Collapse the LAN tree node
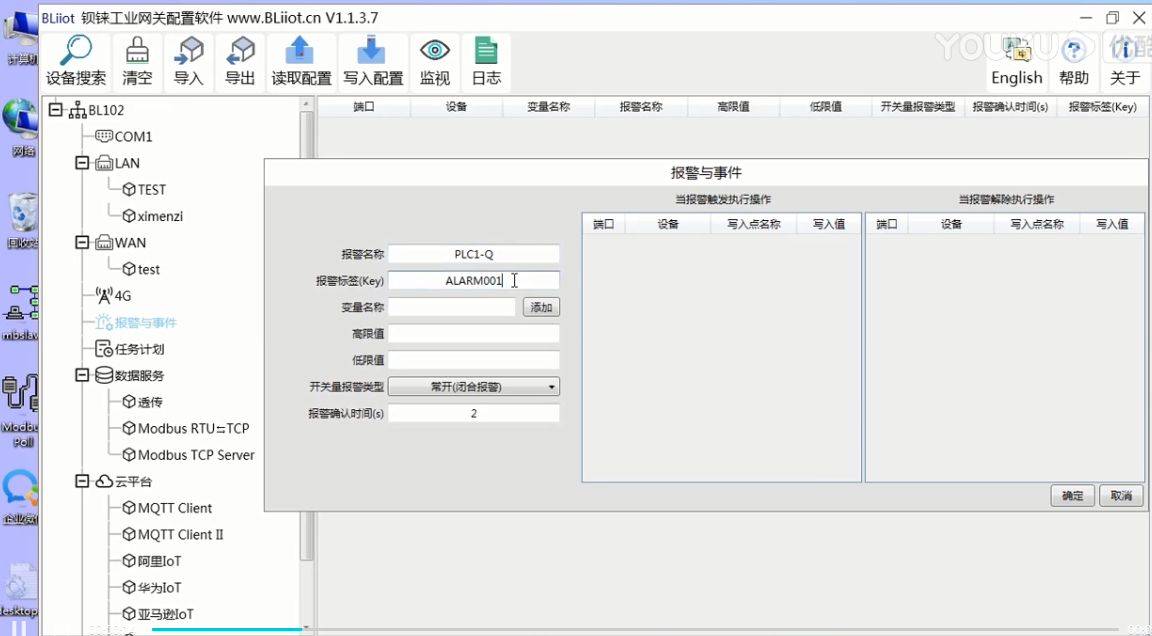This screenshot has width=1152, height=636. pyautogui.click(x=83, y=163)
